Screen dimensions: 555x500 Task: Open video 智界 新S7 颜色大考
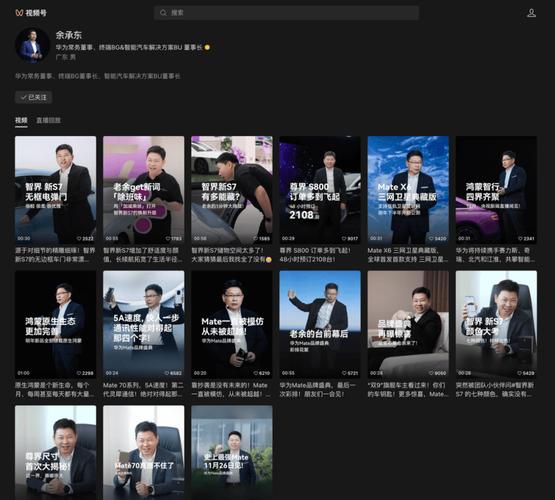click(496, 324)
